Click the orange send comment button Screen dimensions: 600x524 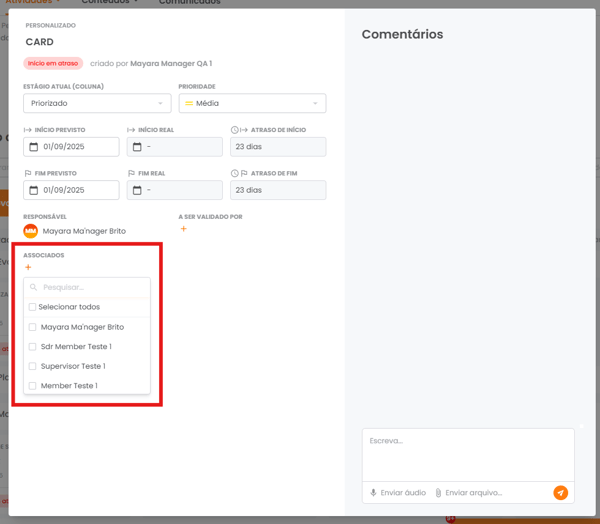click(x=560, y=492)
